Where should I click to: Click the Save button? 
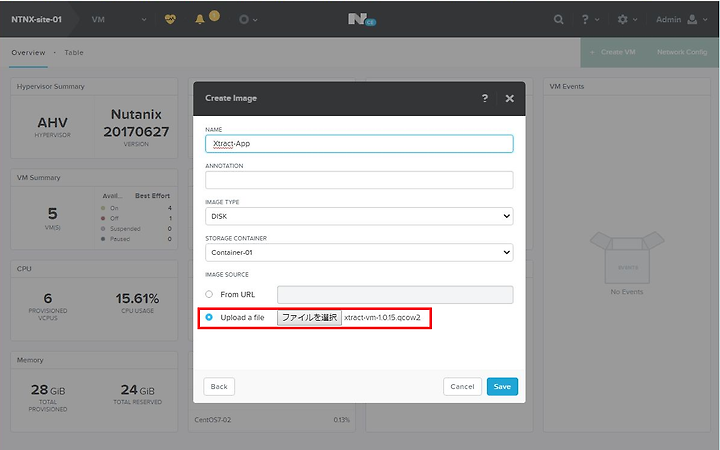[x=502, y=387]
